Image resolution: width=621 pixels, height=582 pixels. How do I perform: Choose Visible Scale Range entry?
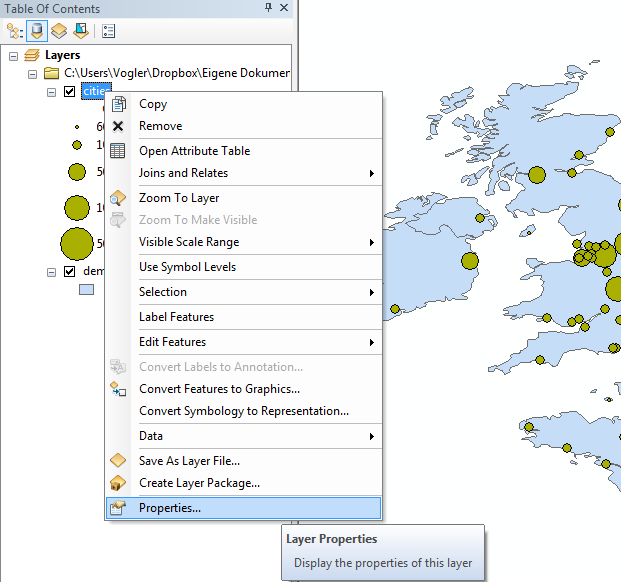pyautogui.click(x=244, y=242)
